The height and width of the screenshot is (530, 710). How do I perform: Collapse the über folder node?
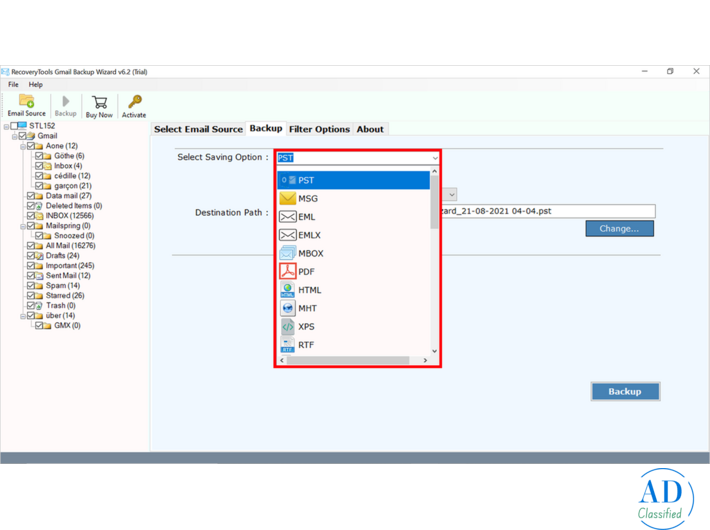coord(23,316)
